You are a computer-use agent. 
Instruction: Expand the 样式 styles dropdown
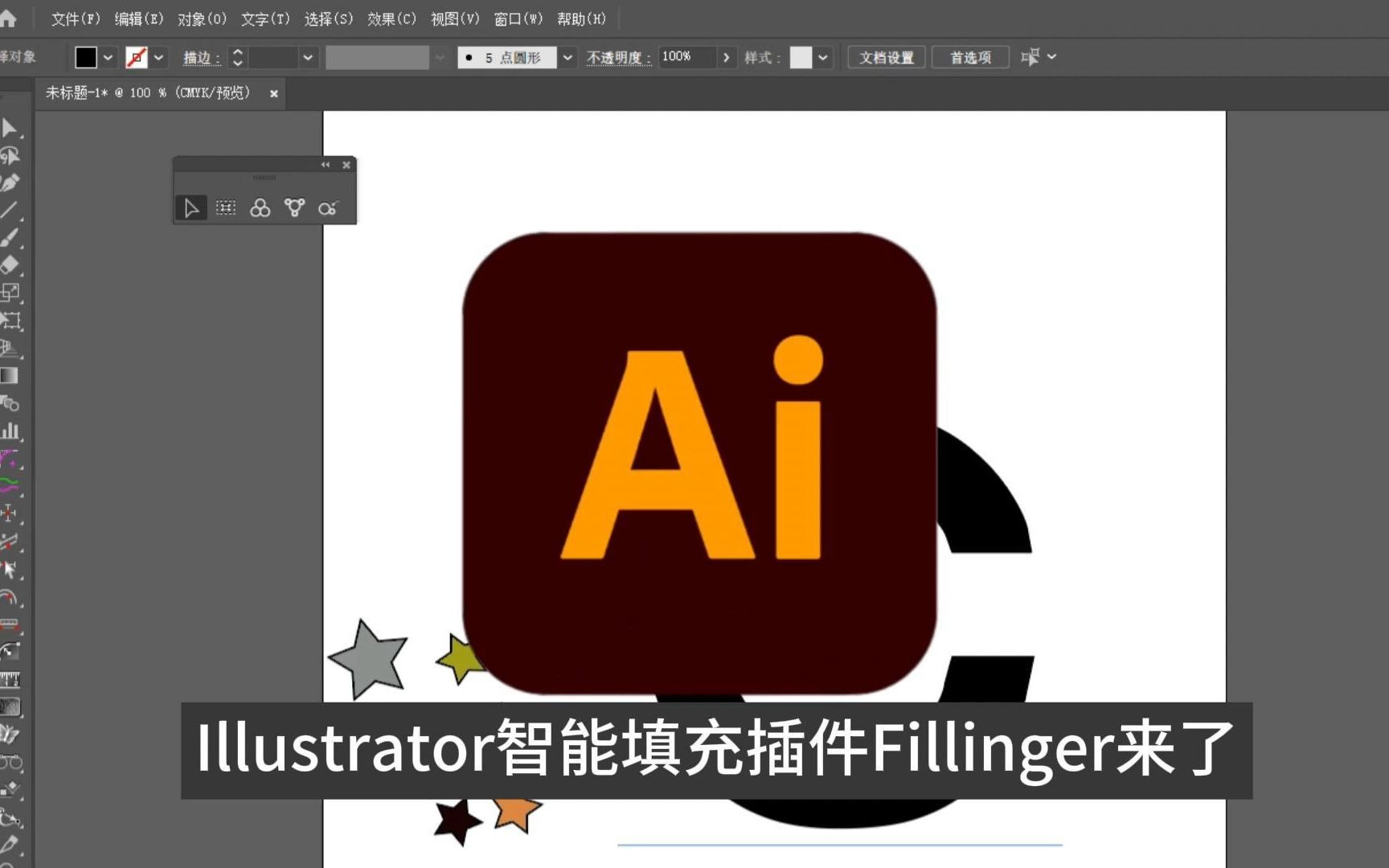coord(824,57)
